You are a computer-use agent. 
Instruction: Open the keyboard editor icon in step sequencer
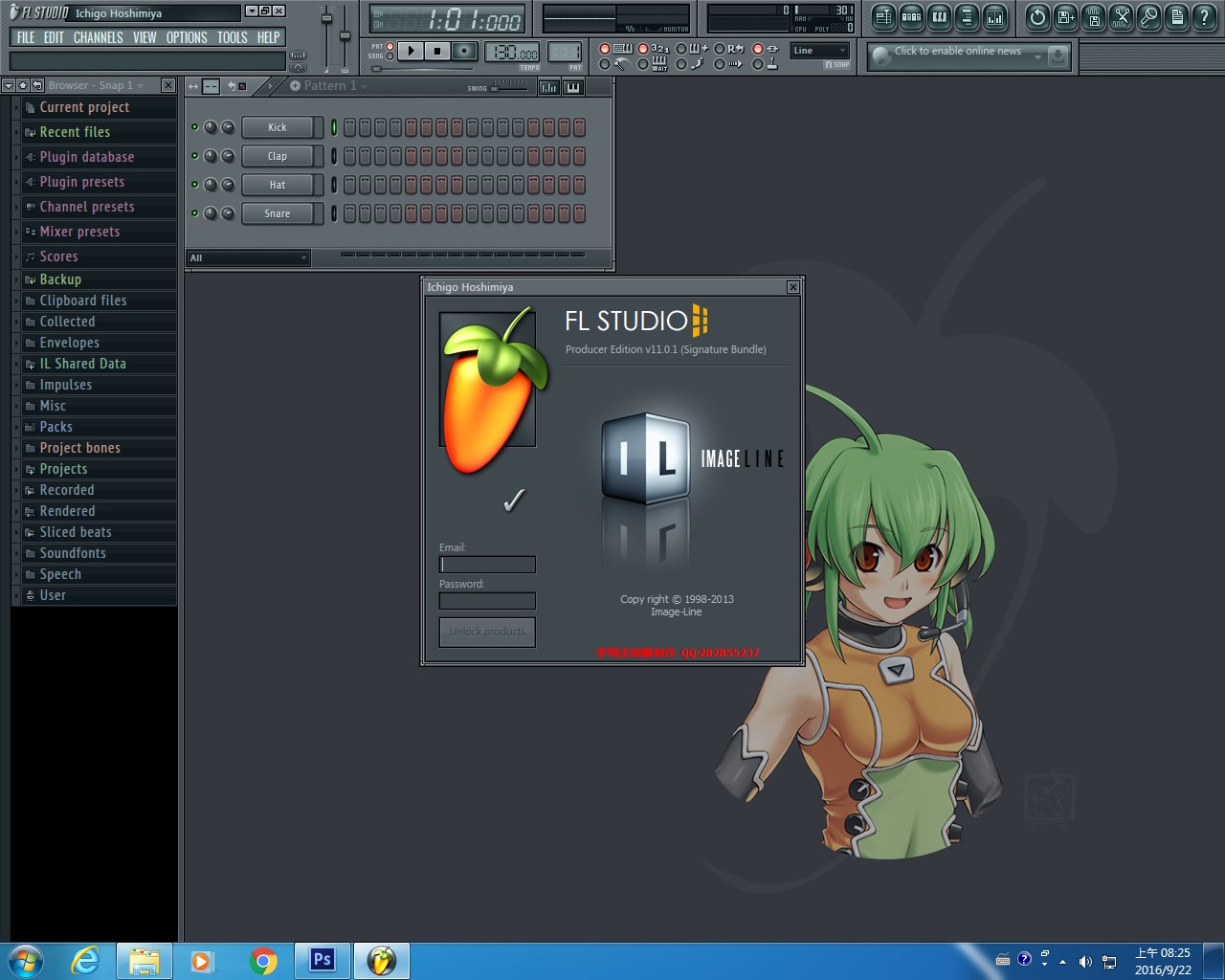point(572,87)
